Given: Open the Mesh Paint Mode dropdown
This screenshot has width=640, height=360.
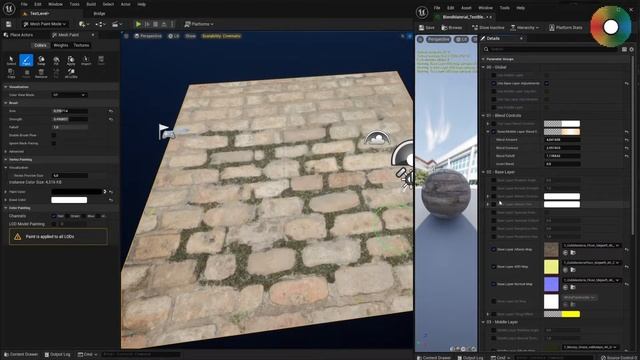Looking at the screenshot, I should (x=45, y=24).
